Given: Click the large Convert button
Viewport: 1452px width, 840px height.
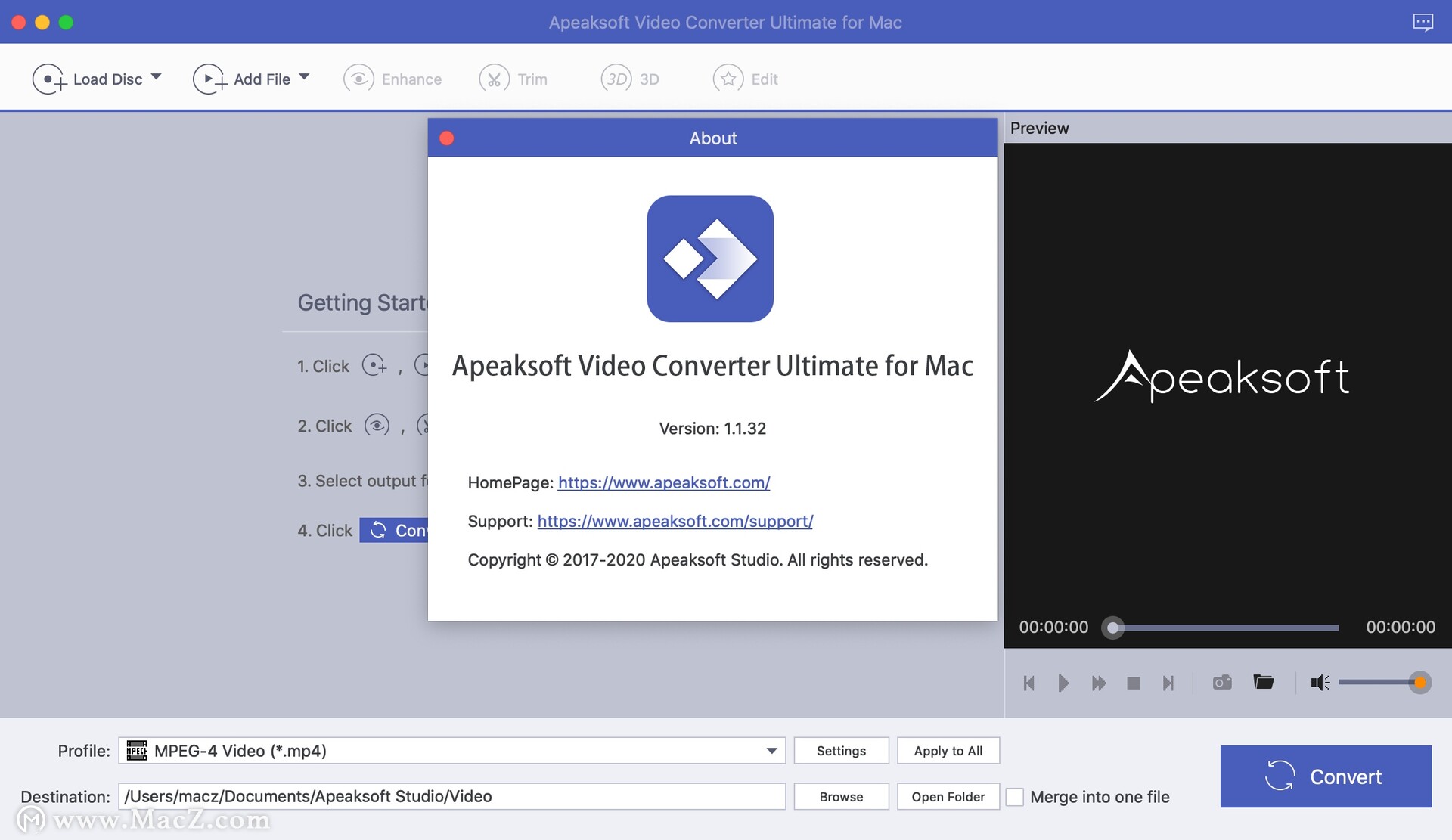Looking at the screenshot, I should click(1326, 776).
